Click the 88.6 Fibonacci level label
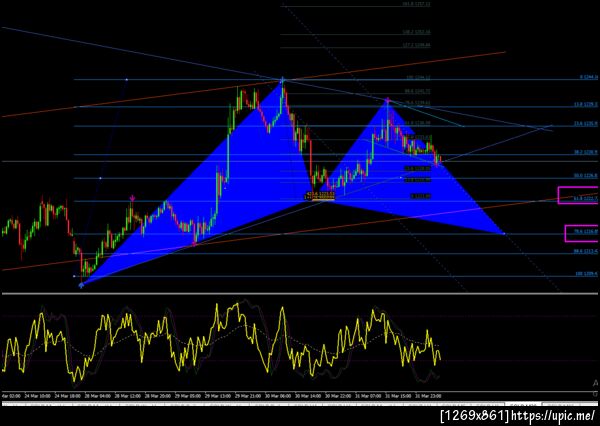The height and width of the screenshot is (426, 600). point(585,251)
